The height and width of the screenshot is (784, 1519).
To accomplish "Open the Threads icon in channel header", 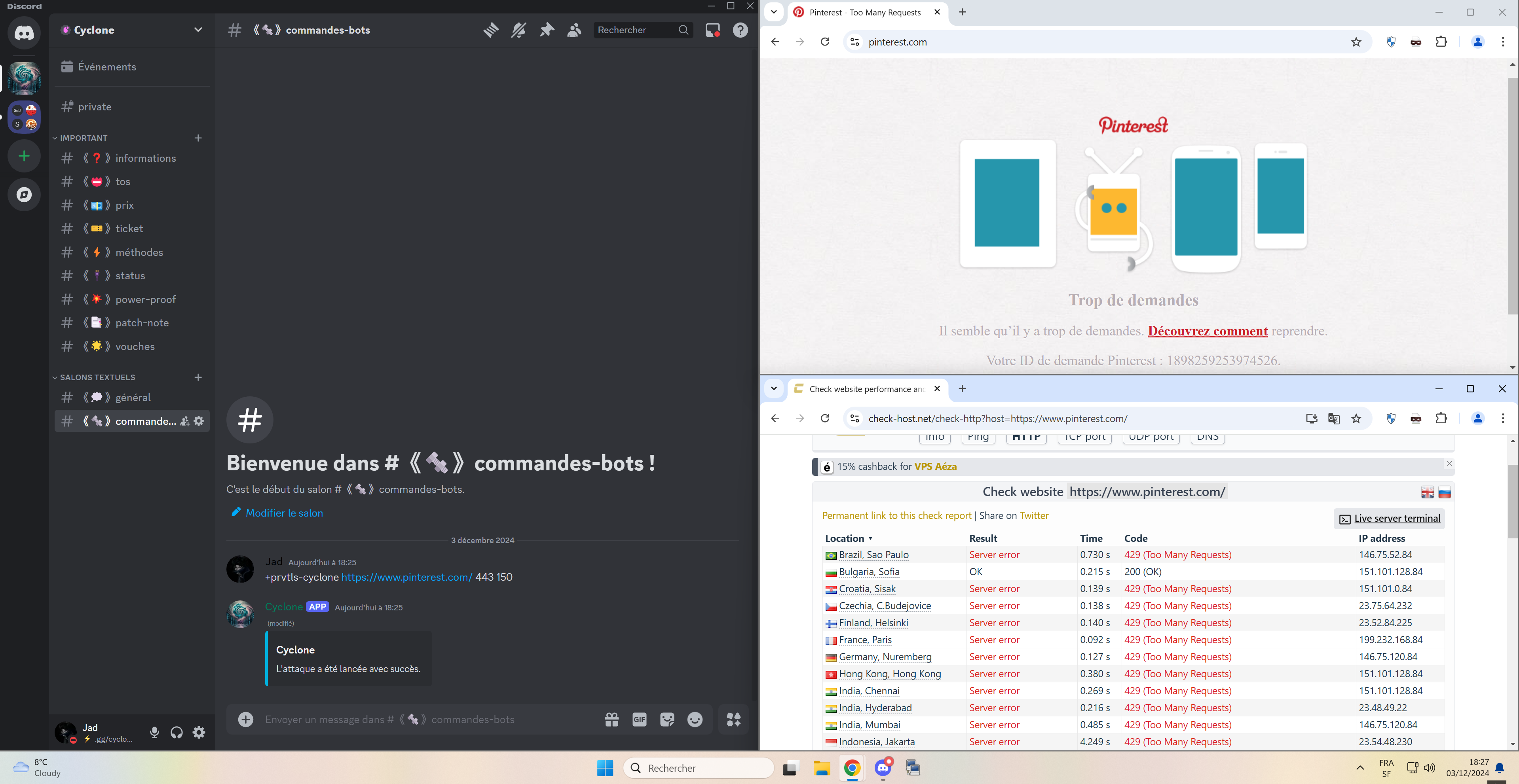I will (x=491, y=30).
